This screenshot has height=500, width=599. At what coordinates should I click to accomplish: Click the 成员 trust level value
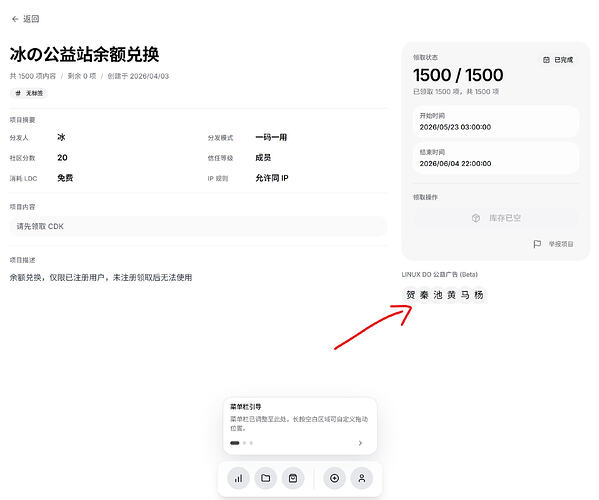coord(263,157)
